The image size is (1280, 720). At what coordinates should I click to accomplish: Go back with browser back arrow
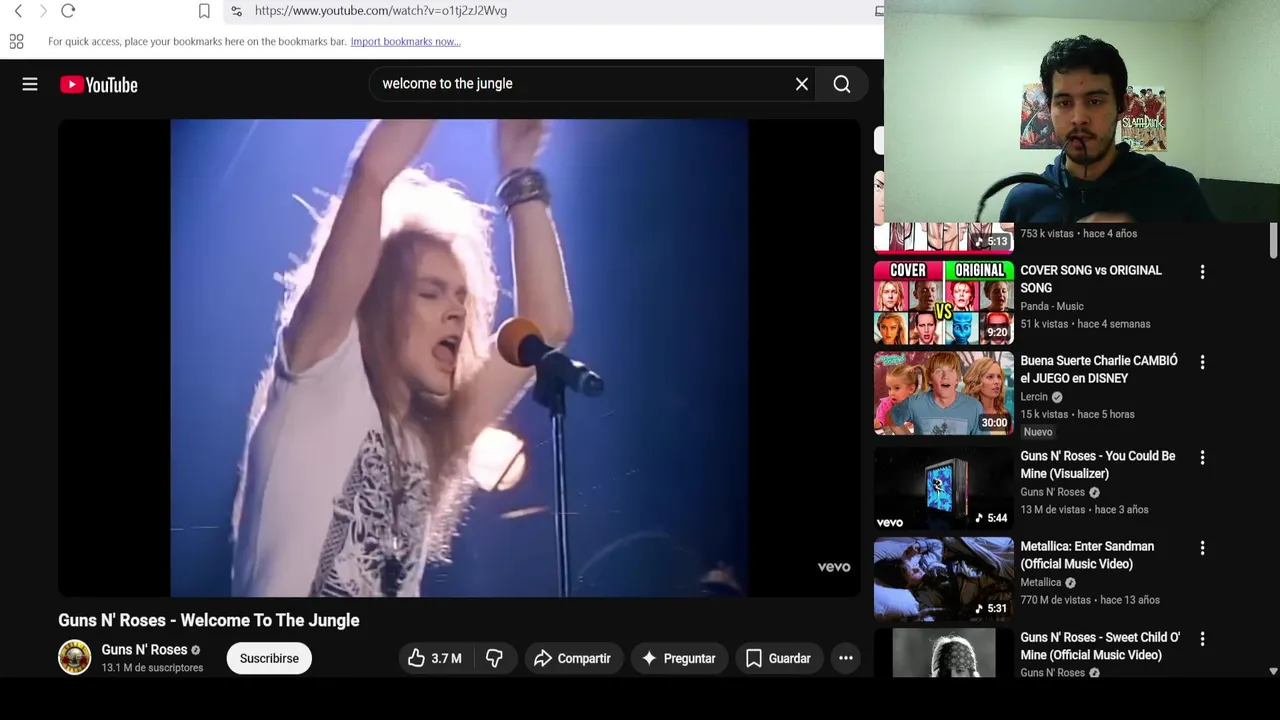pos(18,11)
